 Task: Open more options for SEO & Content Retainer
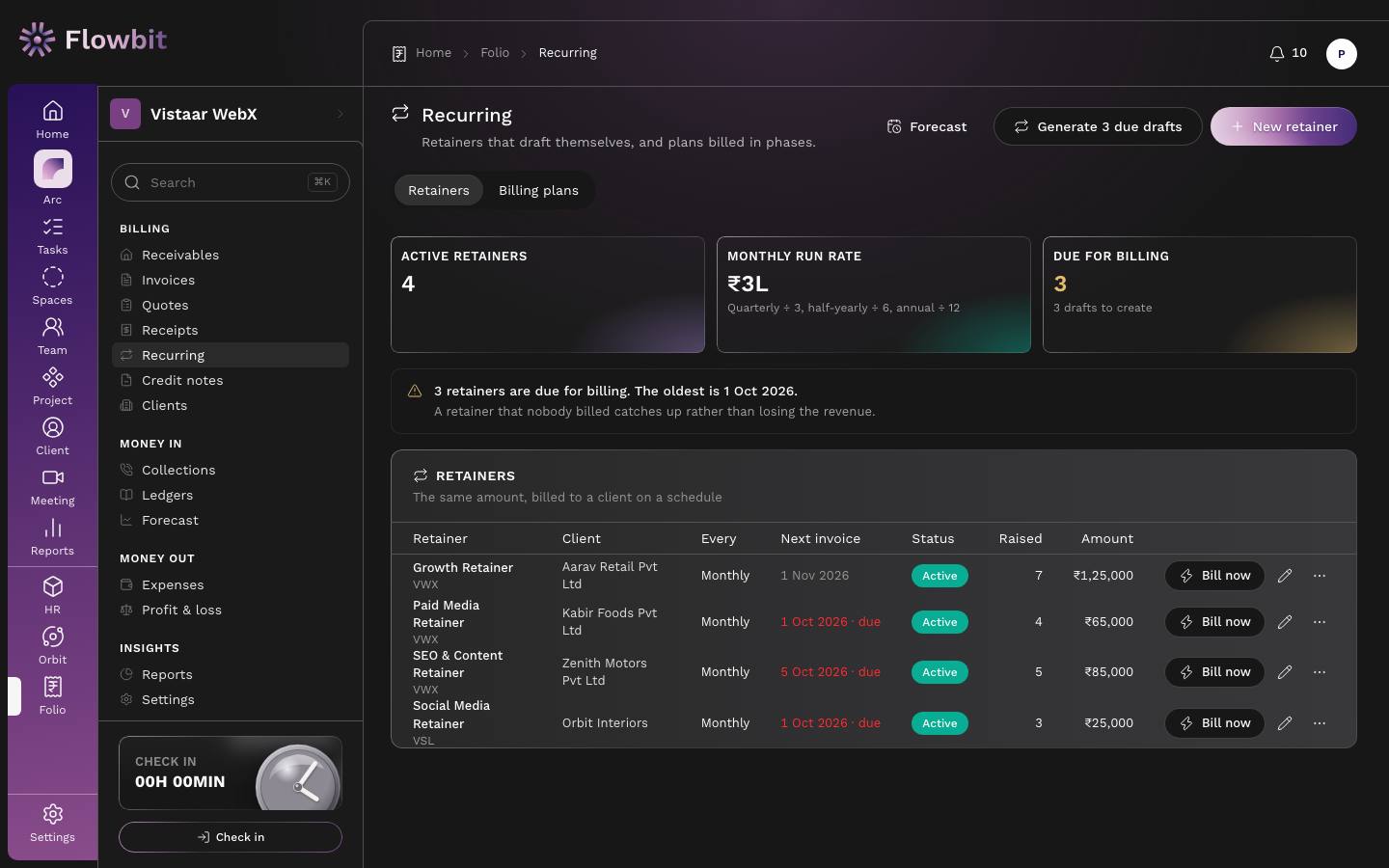[1320, 672]
